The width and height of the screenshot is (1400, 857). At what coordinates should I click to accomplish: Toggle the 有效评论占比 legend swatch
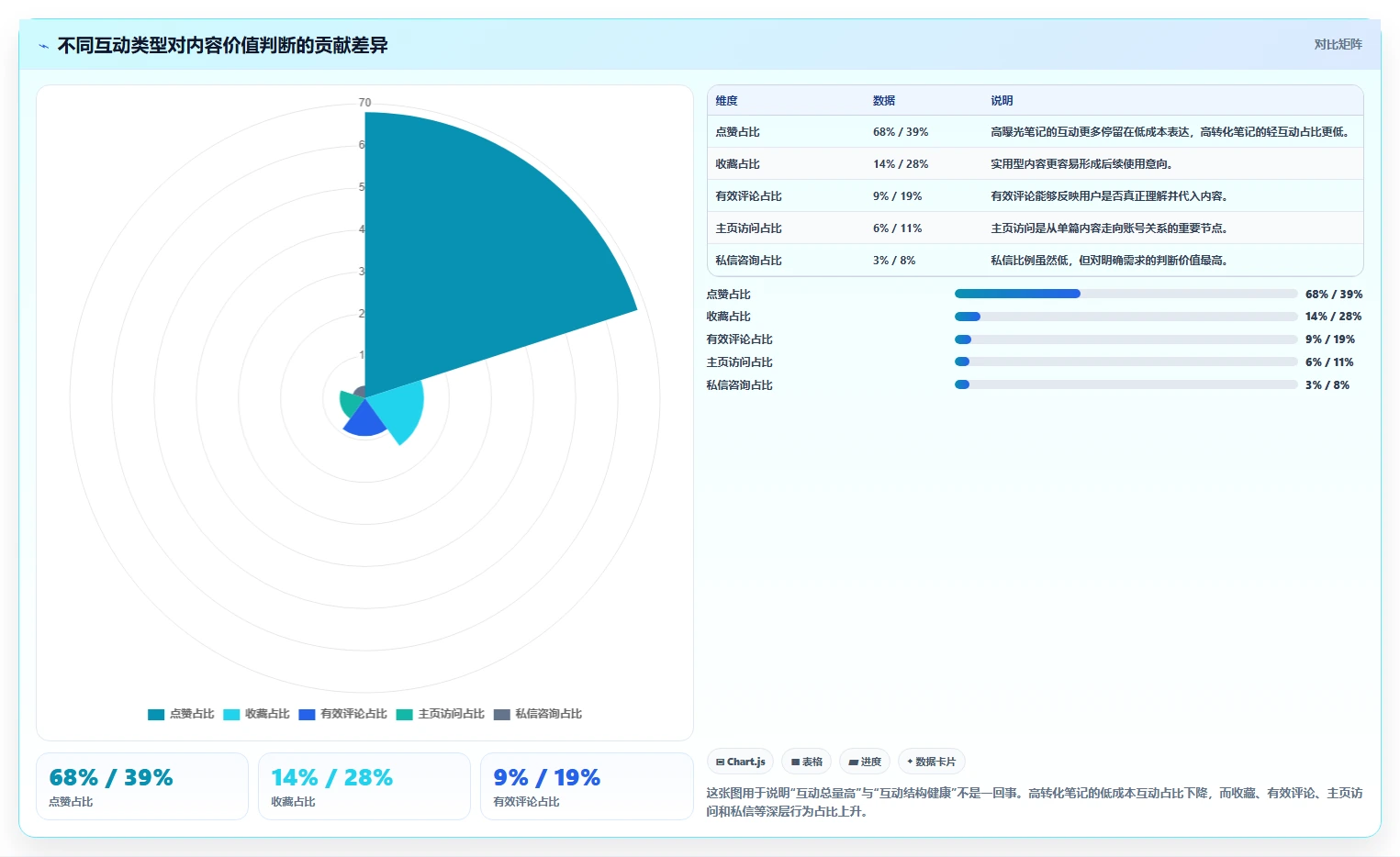click(x=307, y=714)
